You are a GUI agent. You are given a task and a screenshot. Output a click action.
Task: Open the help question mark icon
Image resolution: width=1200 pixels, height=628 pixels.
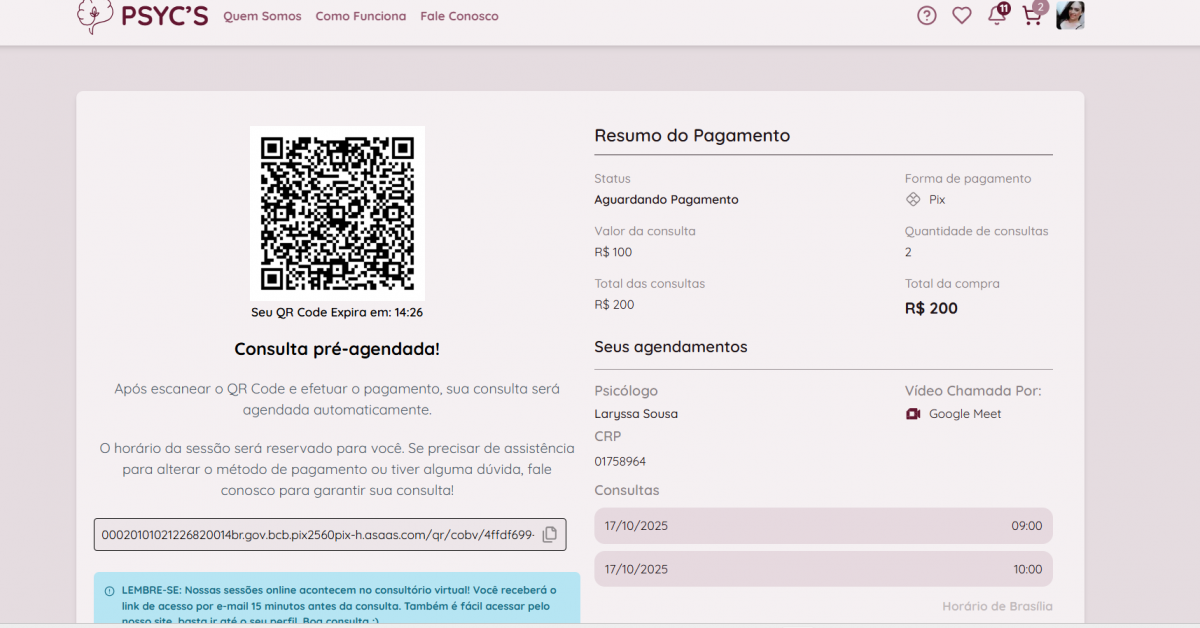pyautogui.click(x=927, y=16)
